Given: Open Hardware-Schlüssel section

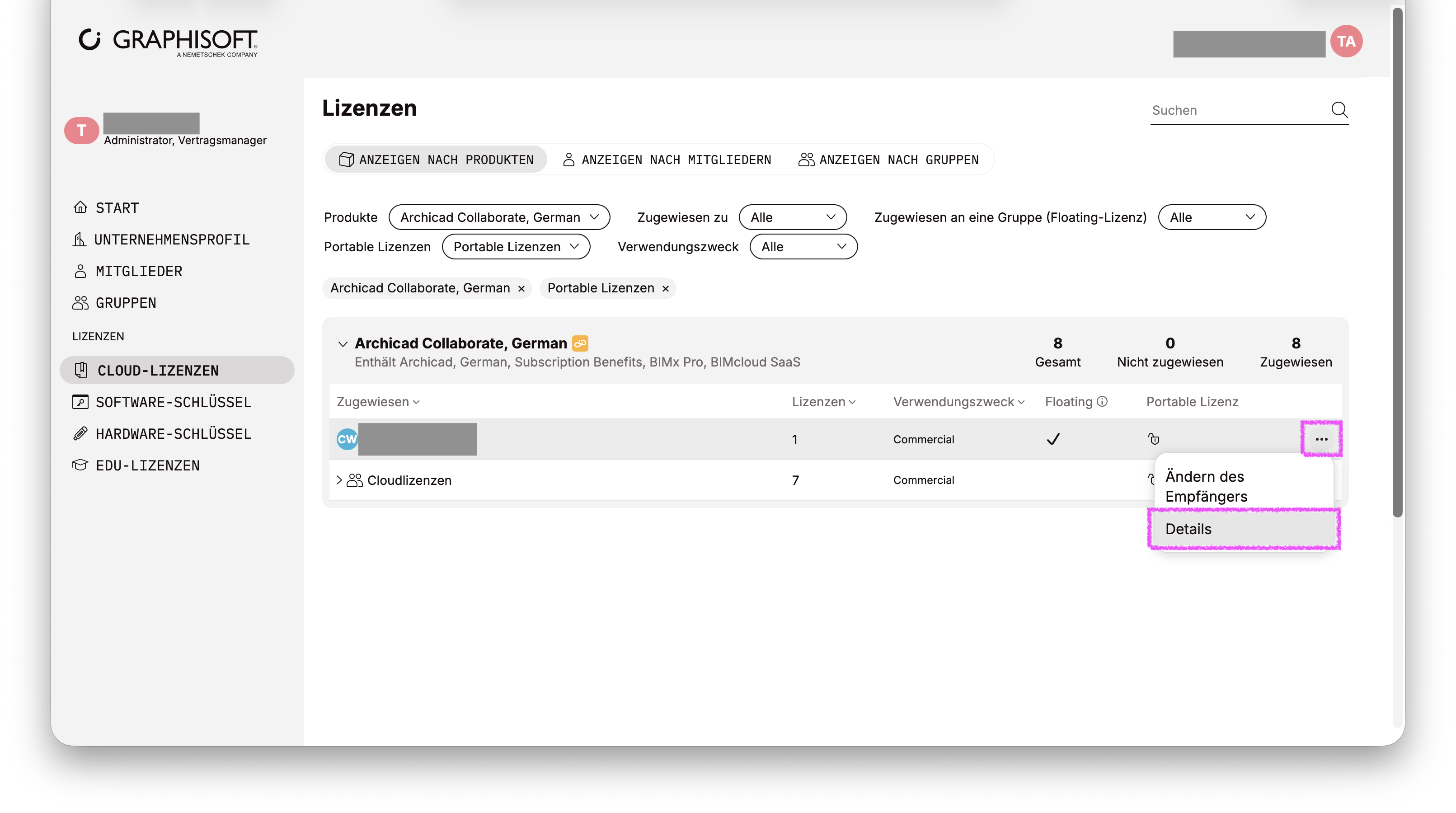Looking at the screenshot, I should click(x=162, y=434).
